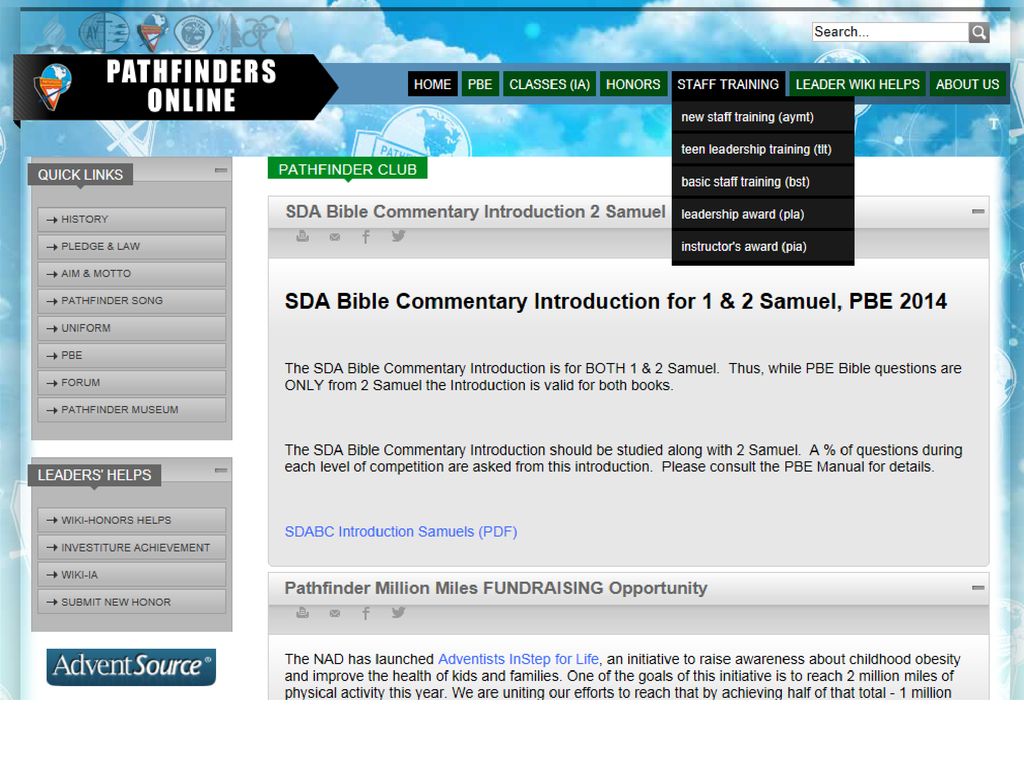Email the Million Miles fundraising article
This screenshot has width=1024, height=768.
click(334, 613)
